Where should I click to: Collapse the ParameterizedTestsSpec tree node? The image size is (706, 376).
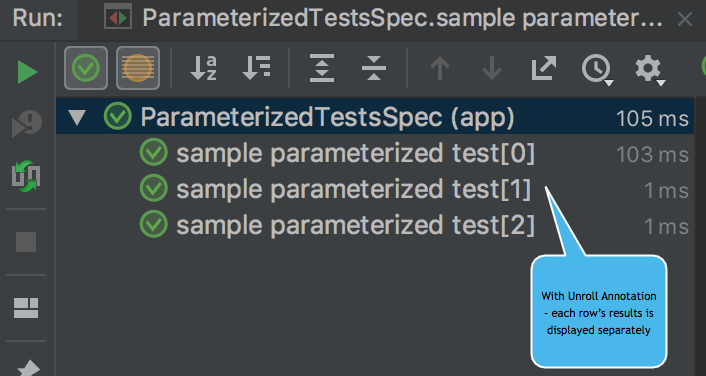[77, 117]
